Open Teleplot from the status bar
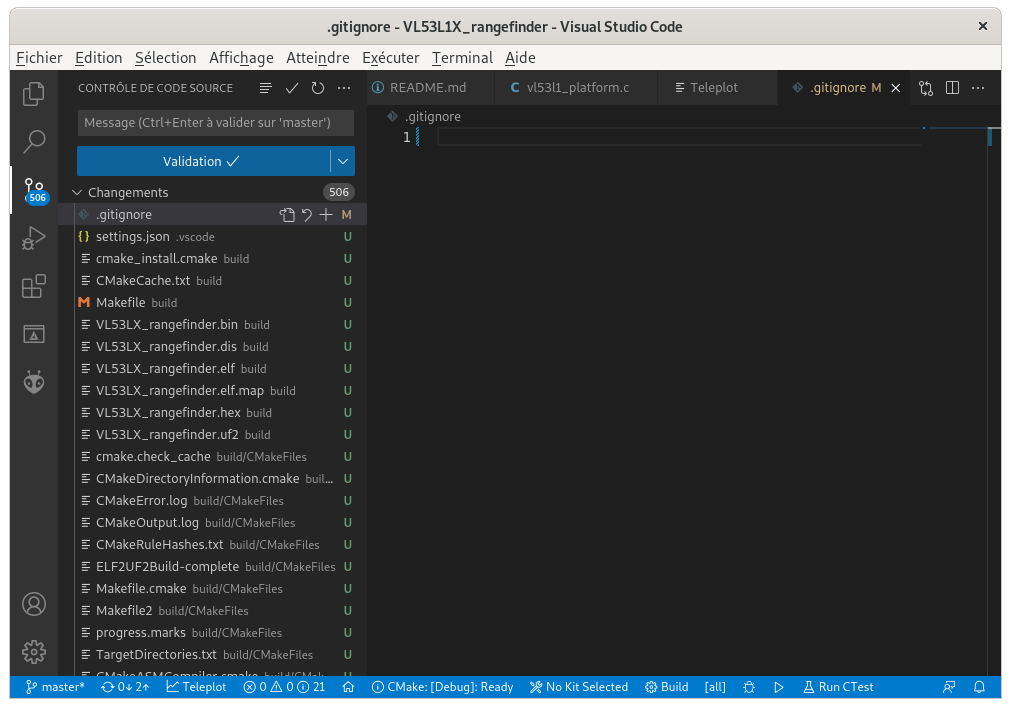The width and height of the screenshot is (1011, 708). click(197, 687)
